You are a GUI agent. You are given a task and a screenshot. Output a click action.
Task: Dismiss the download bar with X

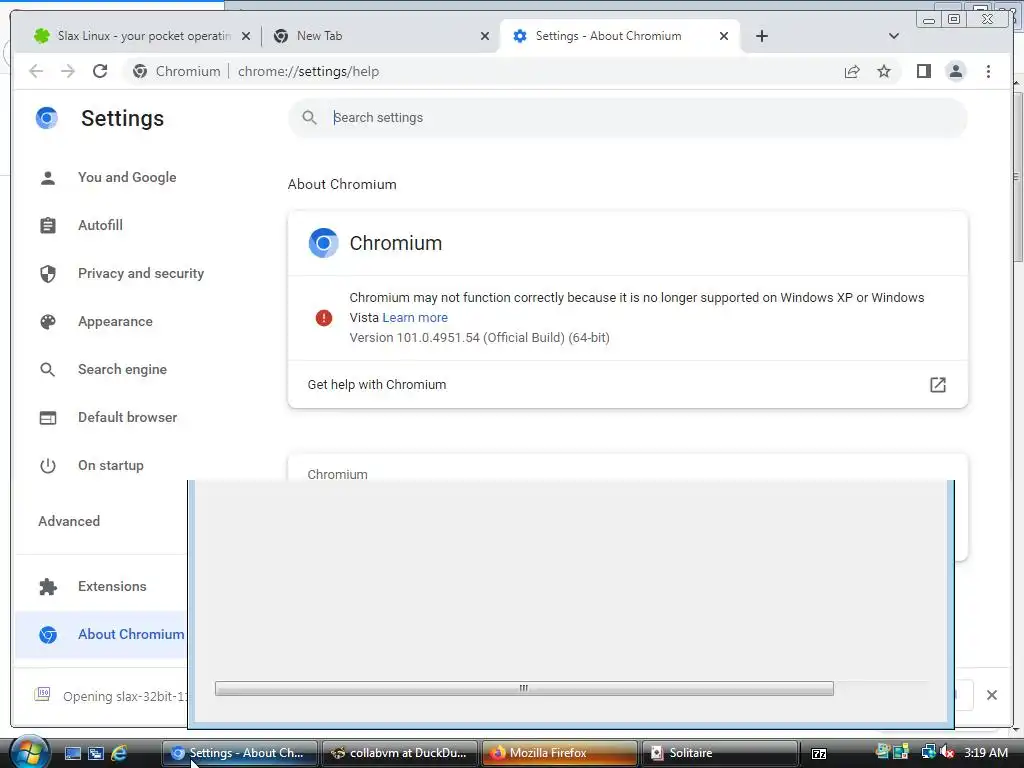coord(992,695)
